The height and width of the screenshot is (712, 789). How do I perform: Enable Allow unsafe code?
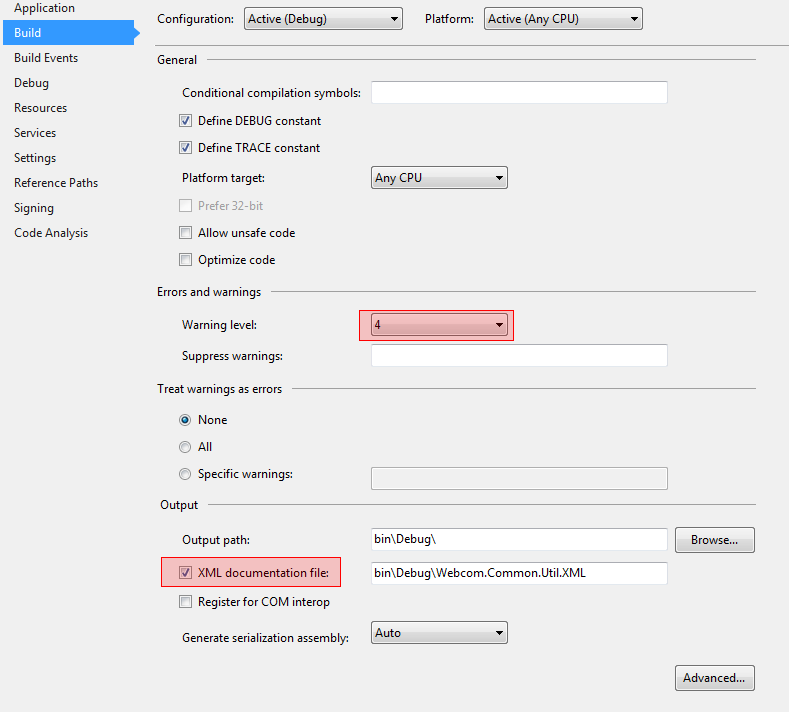185,232
